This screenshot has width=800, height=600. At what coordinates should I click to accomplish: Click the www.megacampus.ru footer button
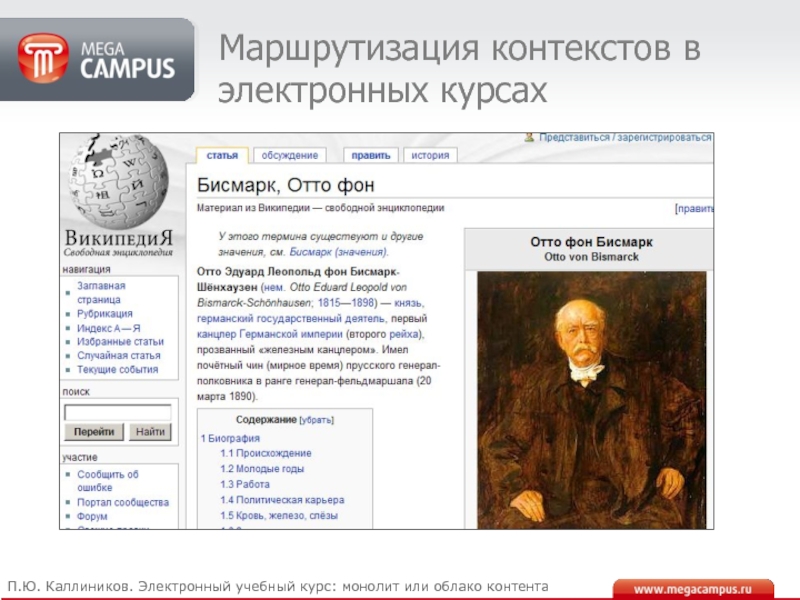693,590
